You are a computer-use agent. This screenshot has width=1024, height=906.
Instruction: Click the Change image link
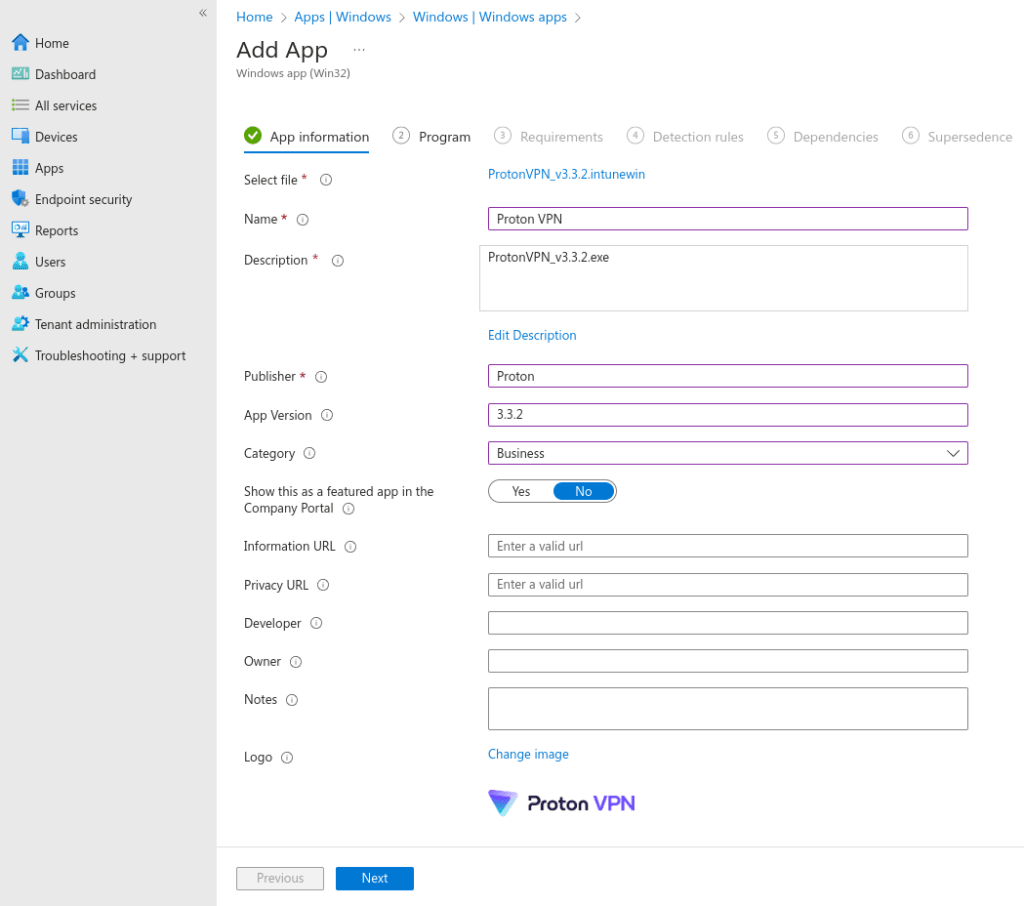528,754
